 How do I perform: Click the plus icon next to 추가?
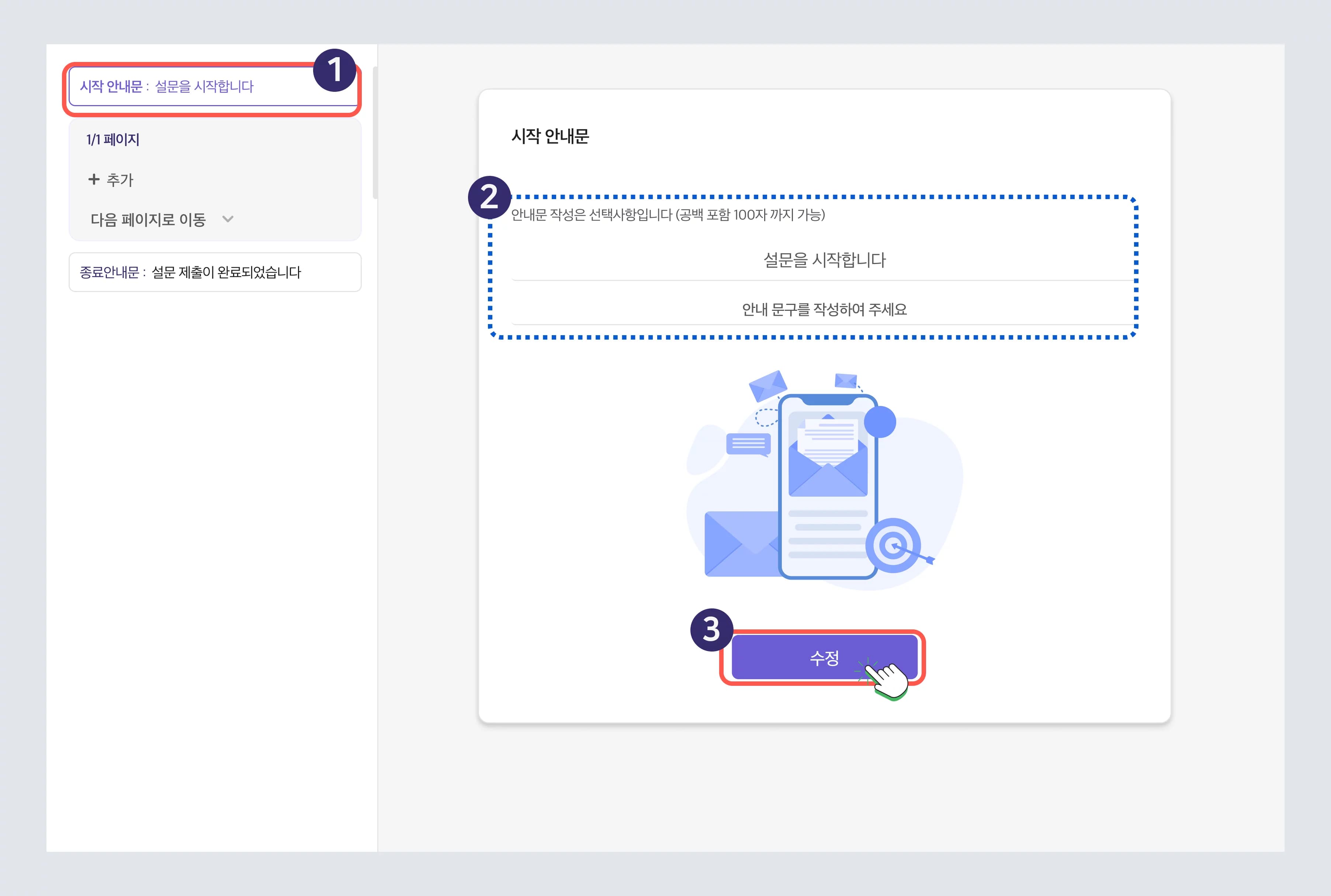click(93, 180)
